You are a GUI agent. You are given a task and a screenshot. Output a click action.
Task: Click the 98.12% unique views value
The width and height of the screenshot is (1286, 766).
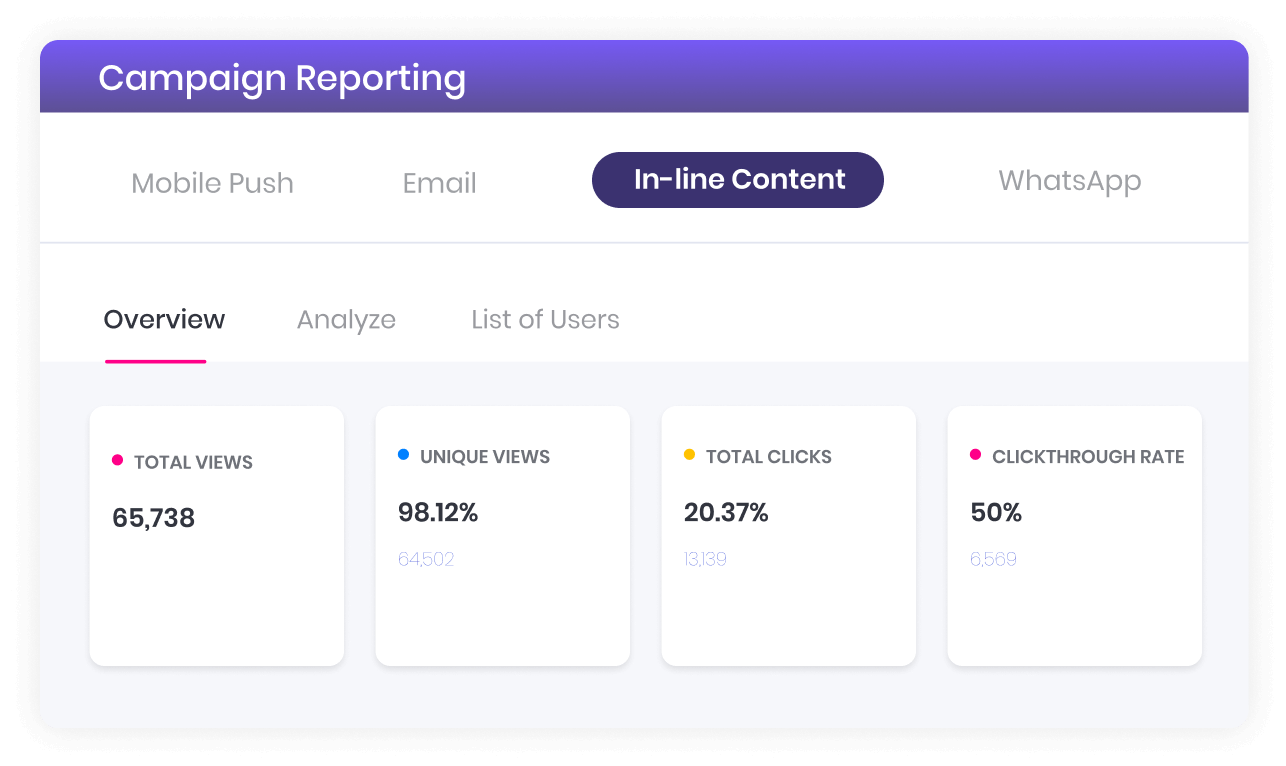click(438, 513)
